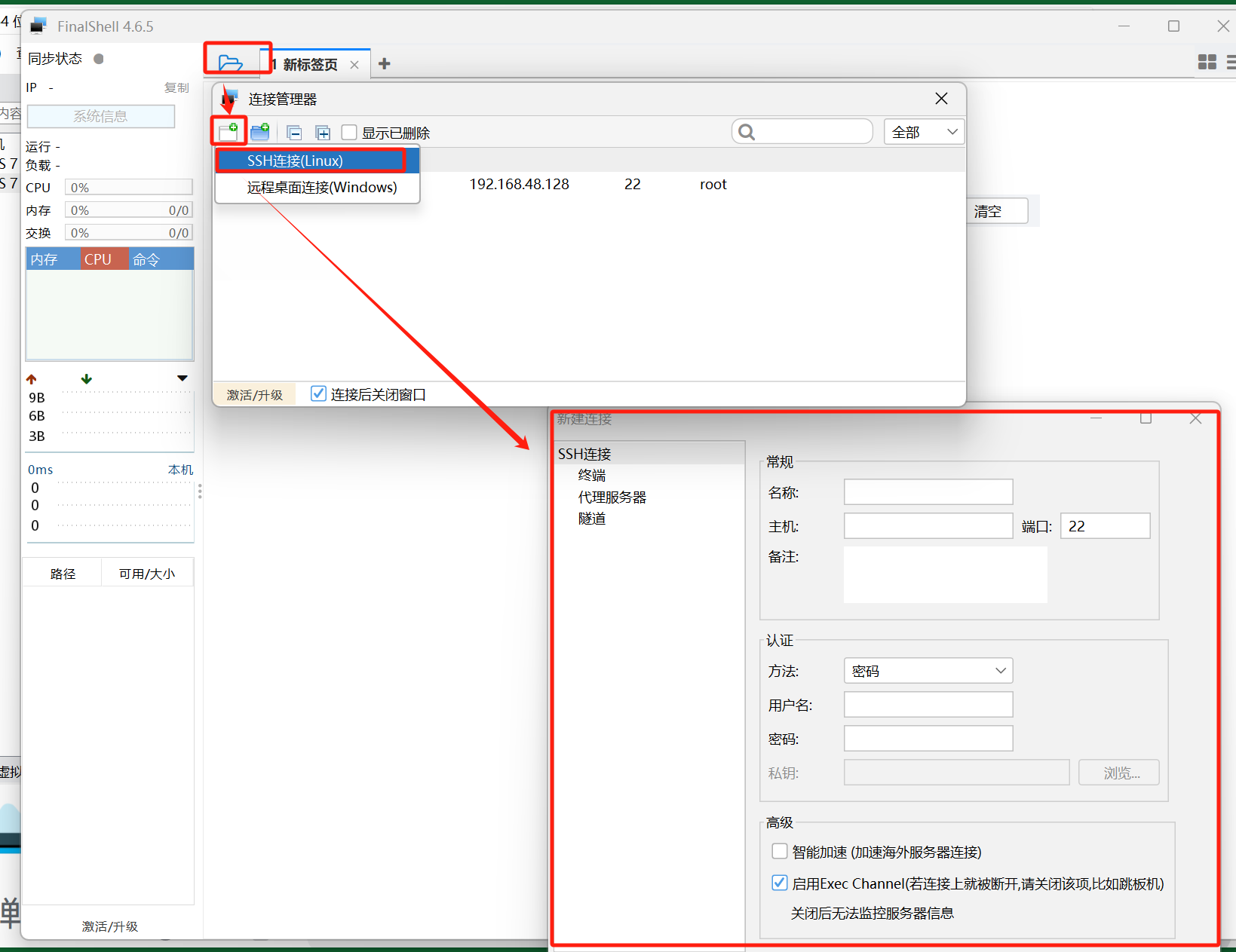Click the 可用/大小 column header
This screenshot has width=1236, height=952.
(147, 574)
